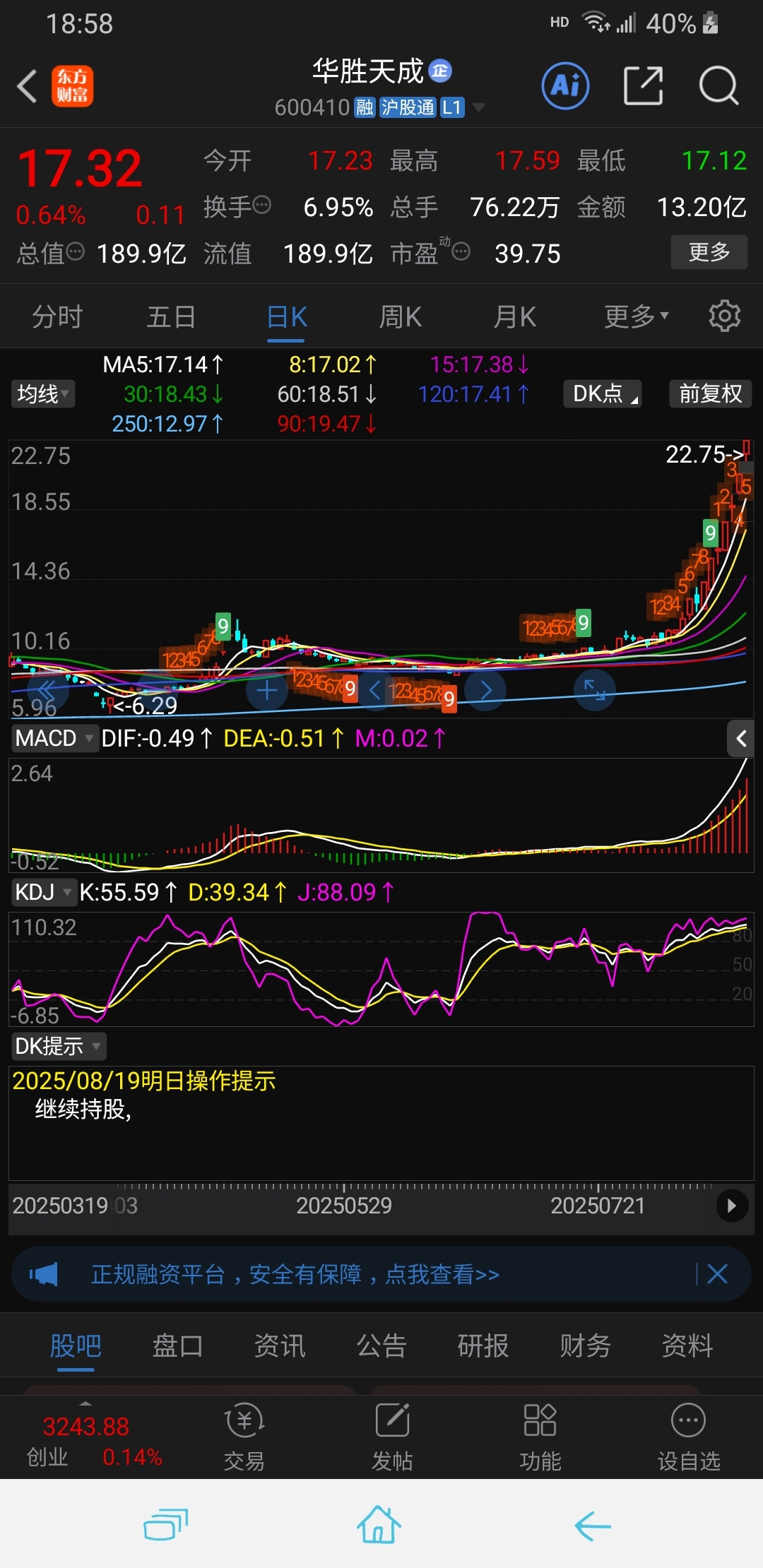Screen dimensions: 763x1568
Task: Open the 盘口 tab
Action: (177, 1346)
